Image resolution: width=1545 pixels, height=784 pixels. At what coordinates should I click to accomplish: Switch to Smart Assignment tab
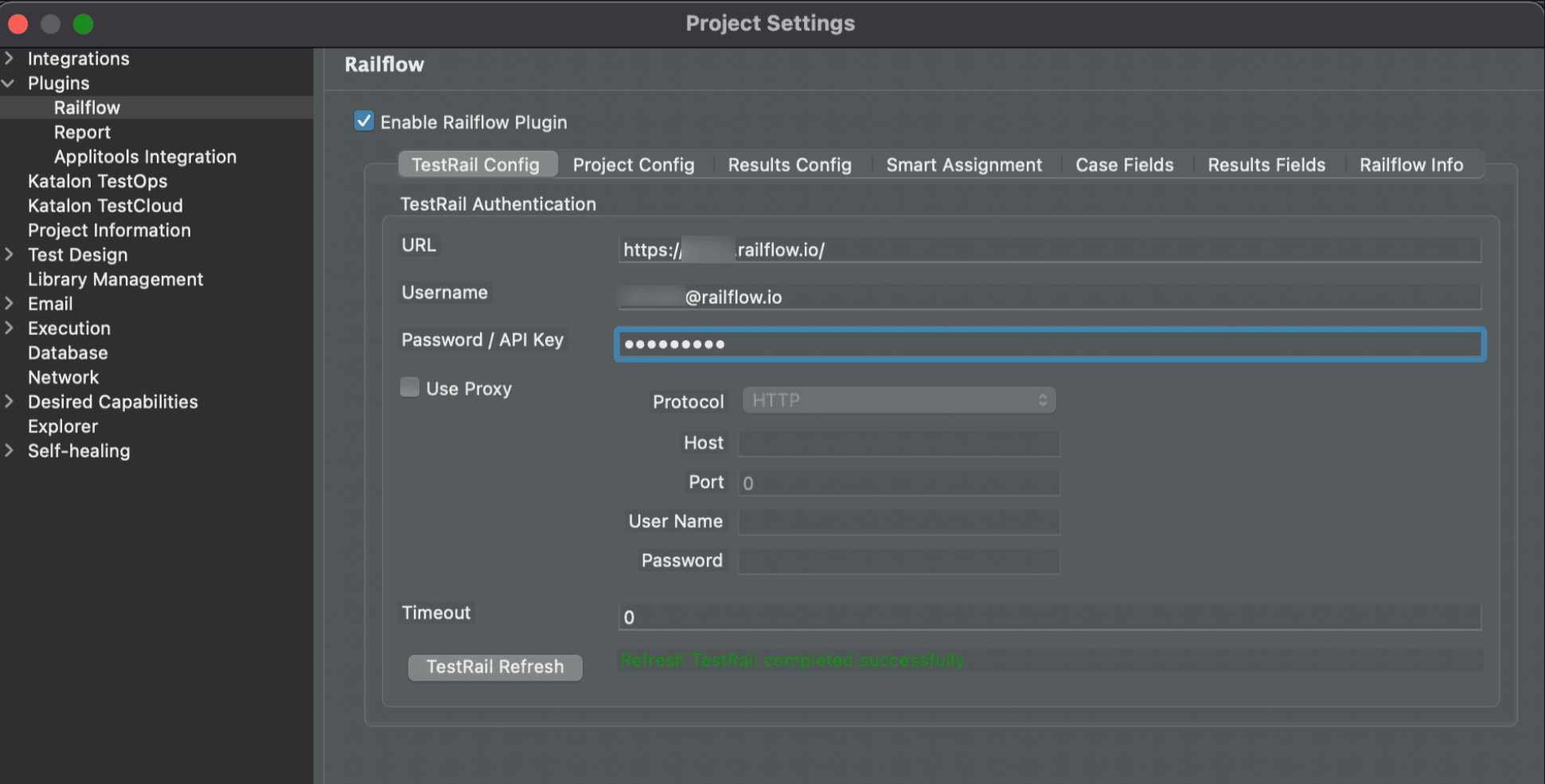pyautogui.click(x=964, y=165)
